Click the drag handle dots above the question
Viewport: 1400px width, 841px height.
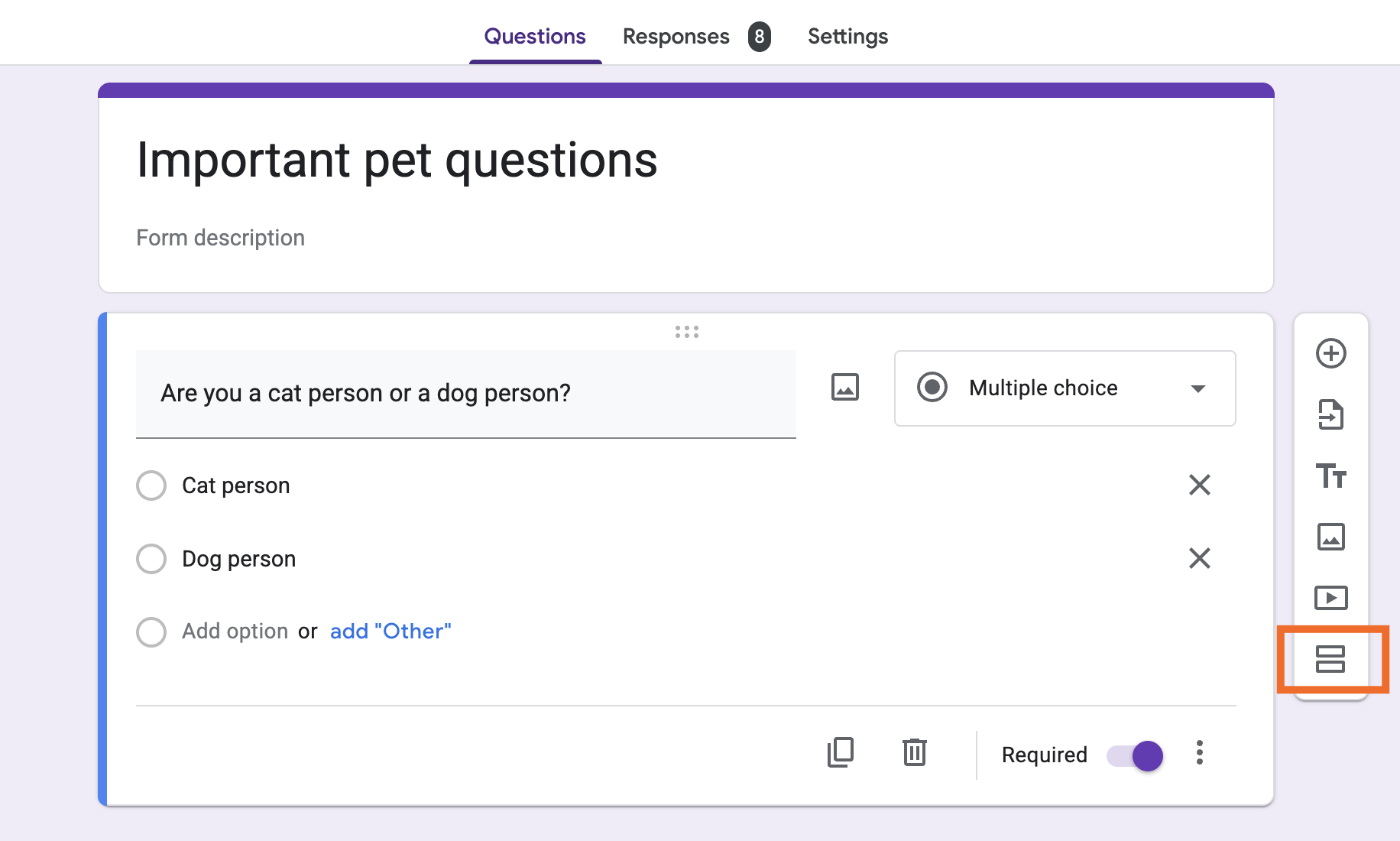click(x=686, y=332)
